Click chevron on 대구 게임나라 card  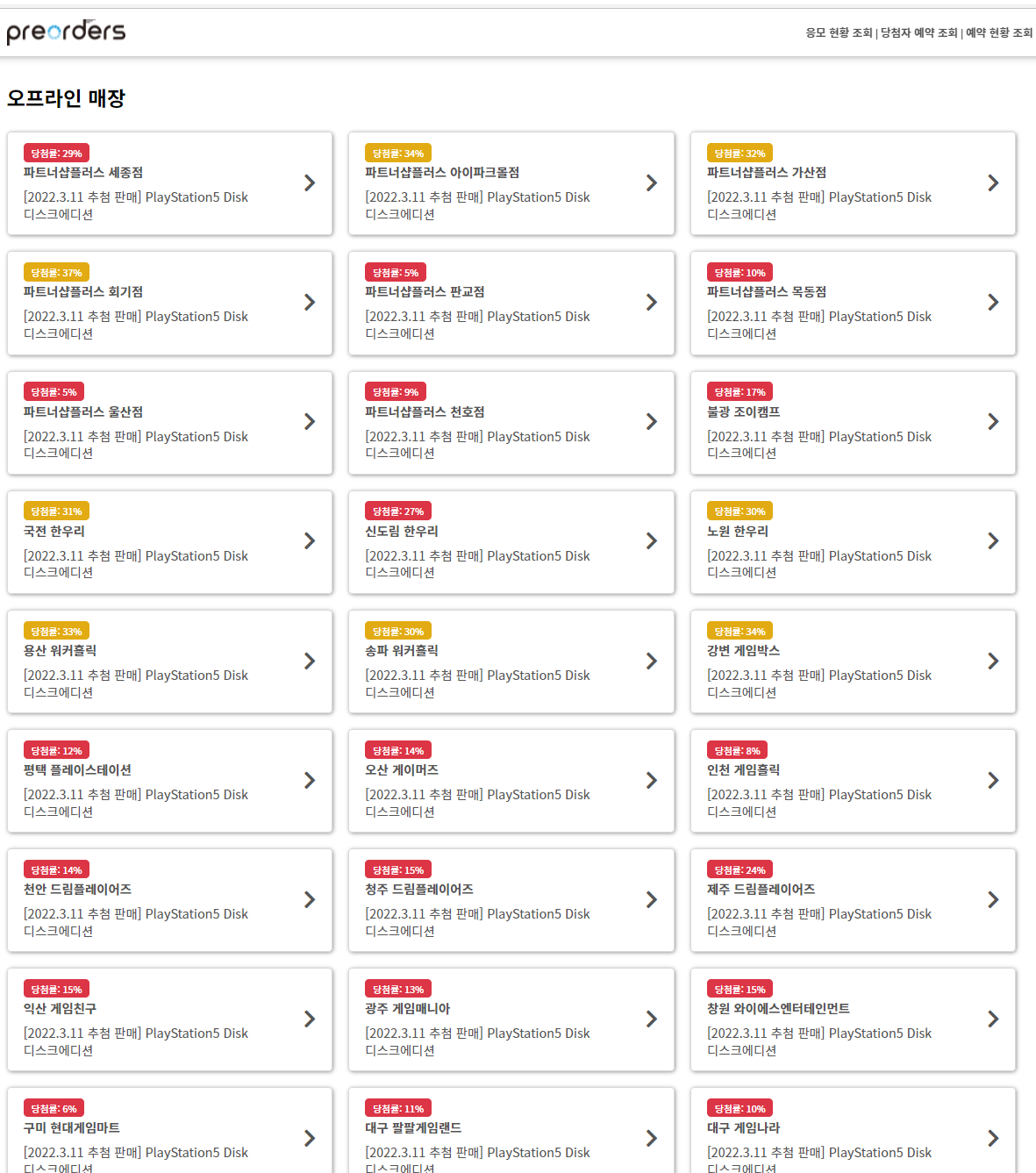(x=993, y=1138)
